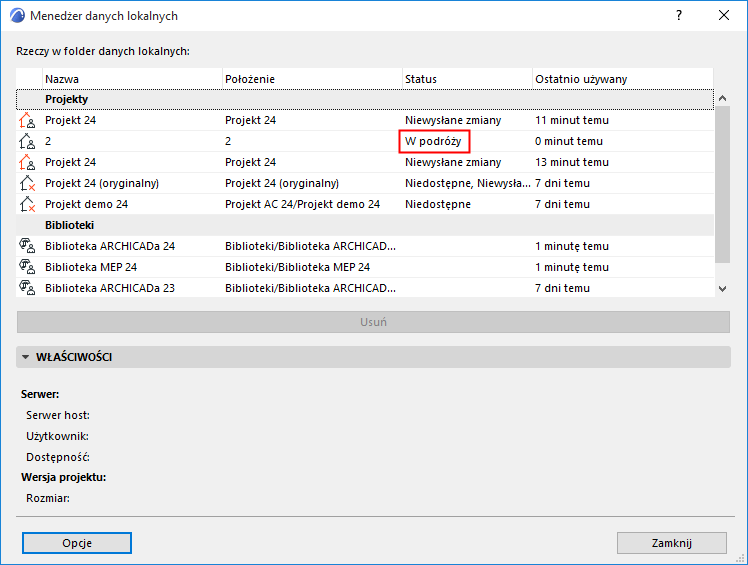Close the Menedżer danych lokalnych dialog

point(724,15)
